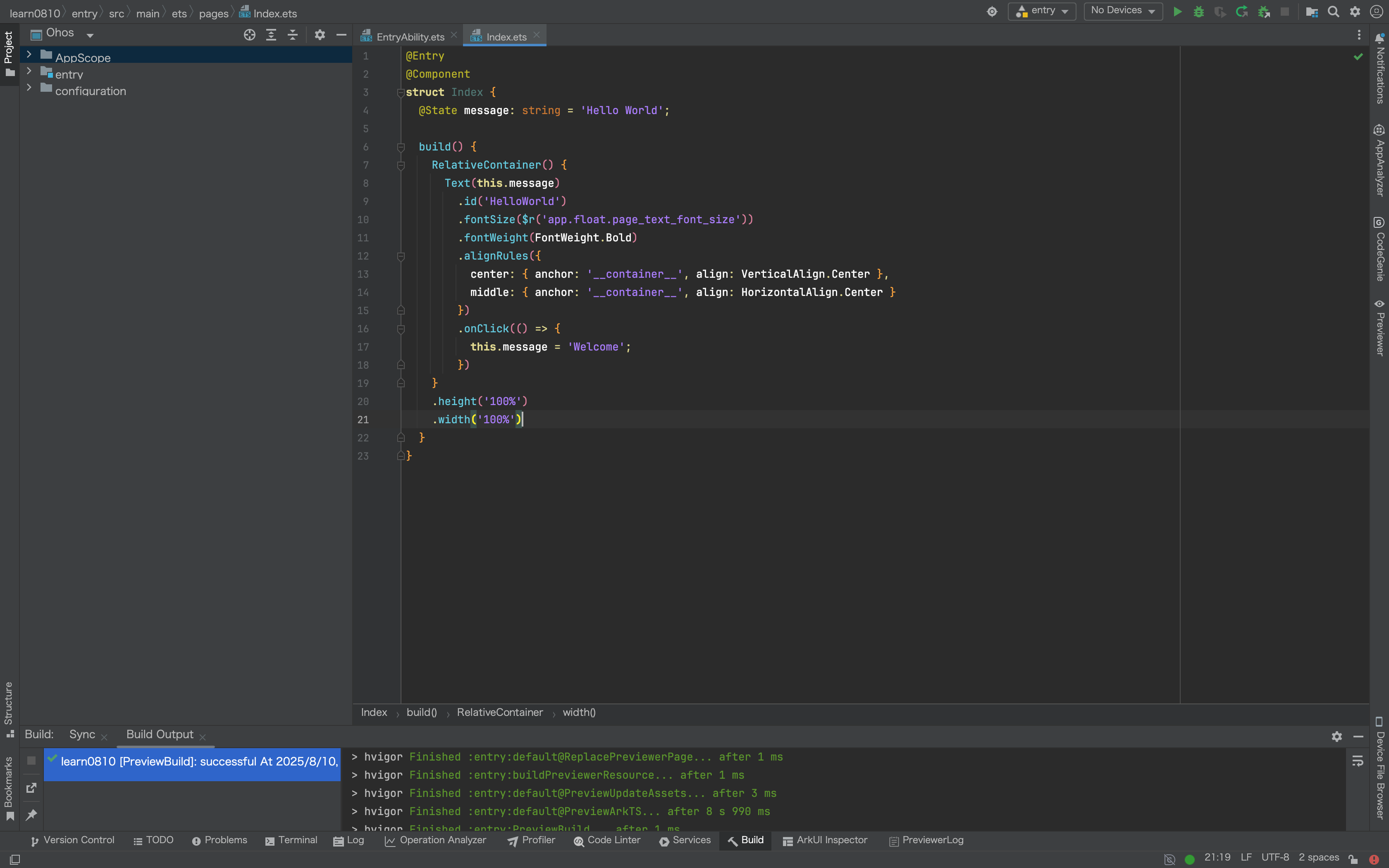Open the Notifications side panel

tap(1379, 68)
